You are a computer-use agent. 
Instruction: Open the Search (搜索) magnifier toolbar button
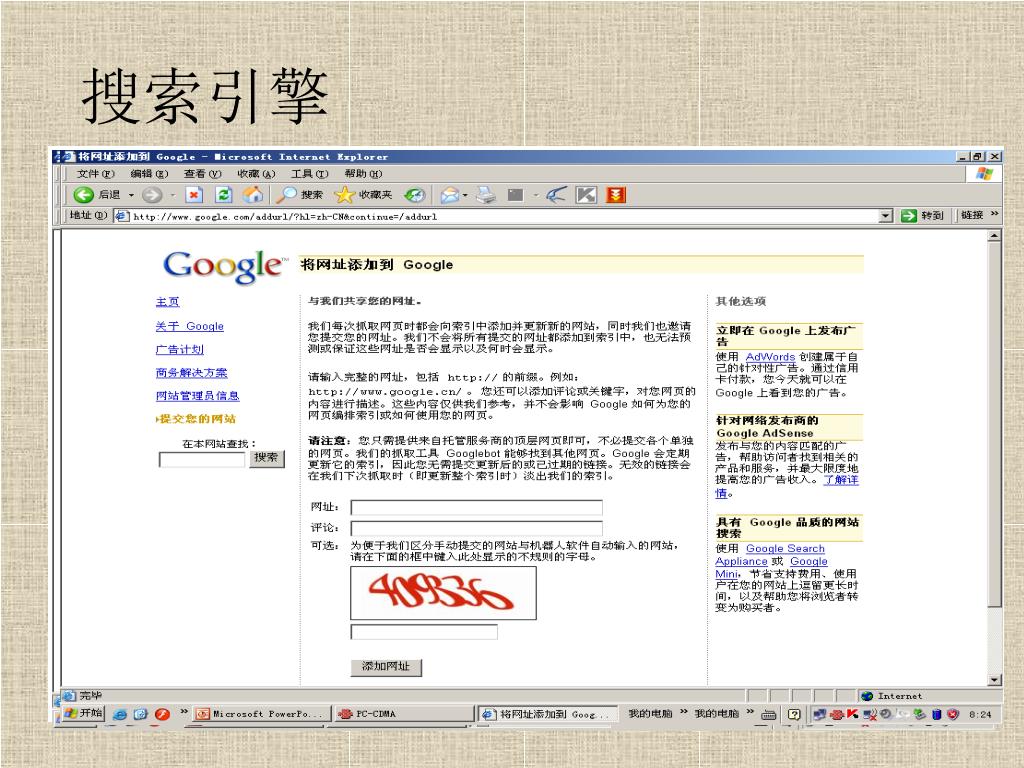click(x=299, y=195)
